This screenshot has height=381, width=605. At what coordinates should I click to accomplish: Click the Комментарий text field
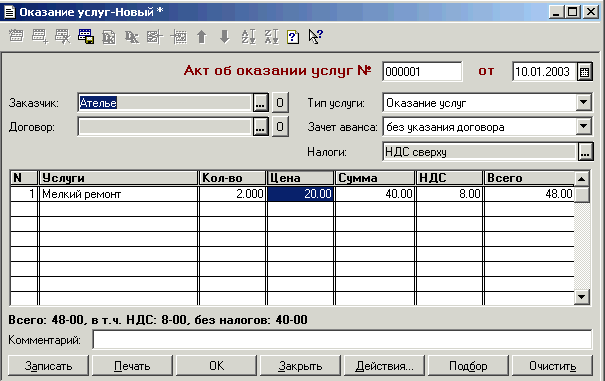[x=342, y=340]
